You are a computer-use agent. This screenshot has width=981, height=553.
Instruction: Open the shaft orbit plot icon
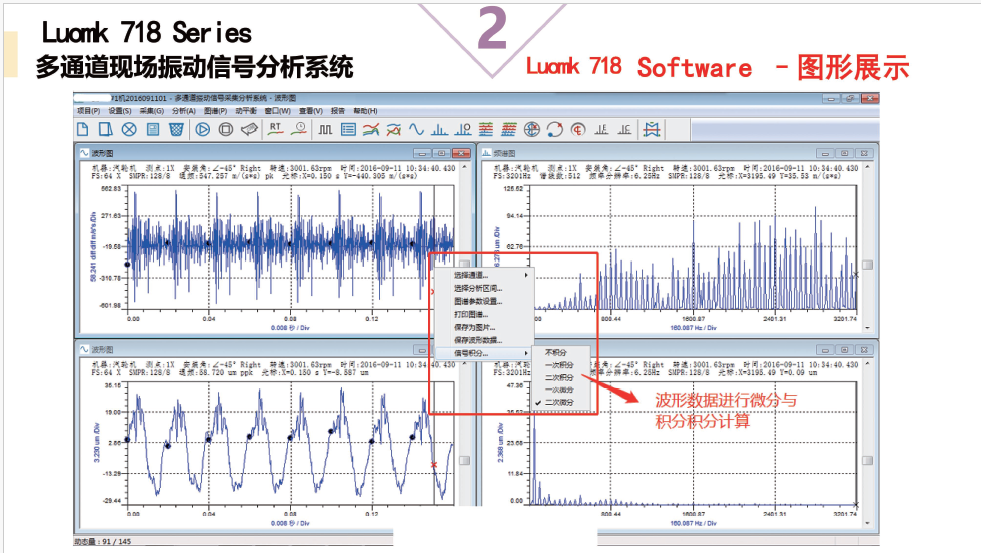coord(554,129)
